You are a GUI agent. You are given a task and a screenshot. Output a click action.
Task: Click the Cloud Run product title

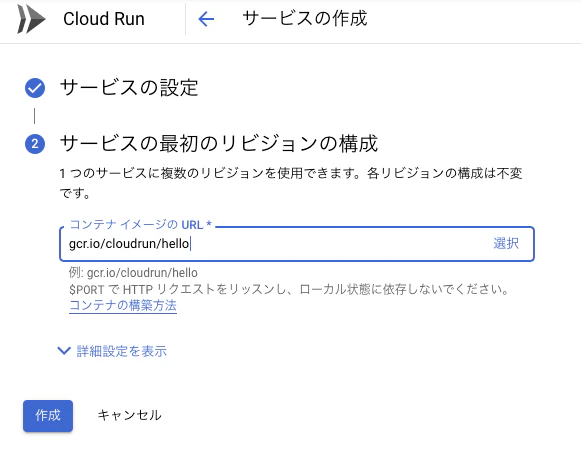[x=104, y=19]
